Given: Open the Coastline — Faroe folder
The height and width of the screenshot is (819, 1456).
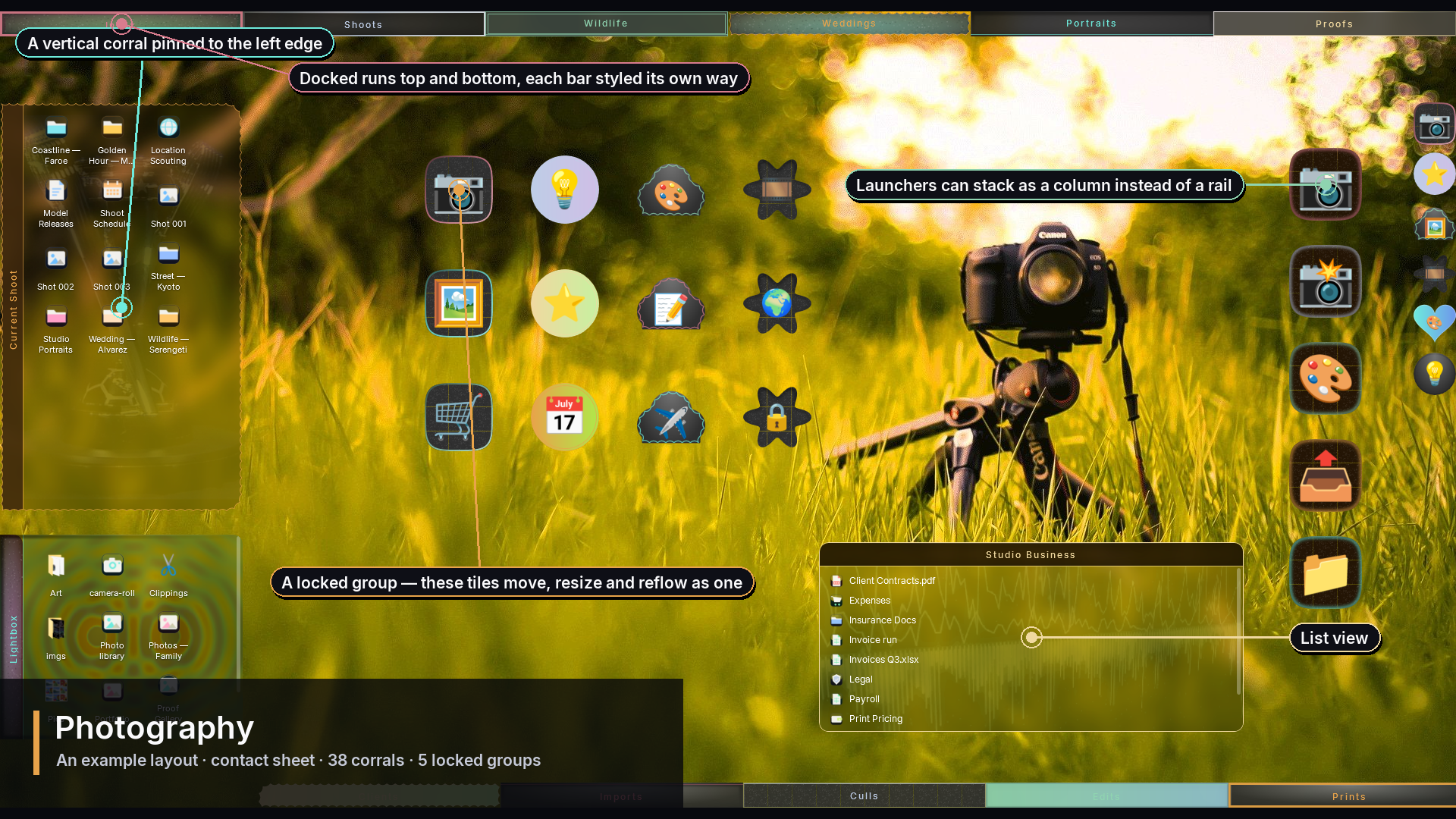Looking at the screenshot, I should pos(56,140).
